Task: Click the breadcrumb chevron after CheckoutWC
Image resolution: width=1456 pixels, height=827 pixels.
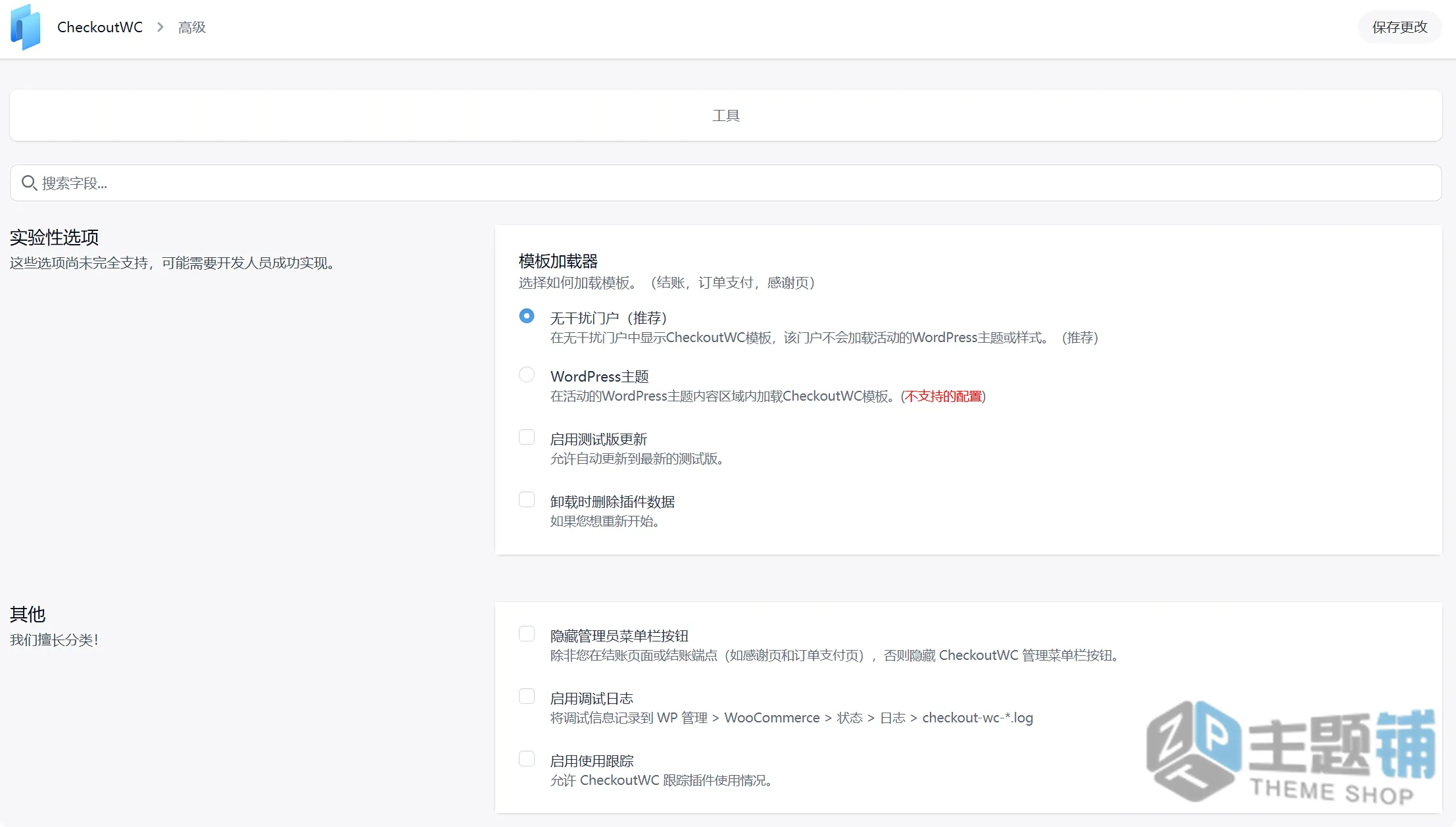Action: point(160,27)
